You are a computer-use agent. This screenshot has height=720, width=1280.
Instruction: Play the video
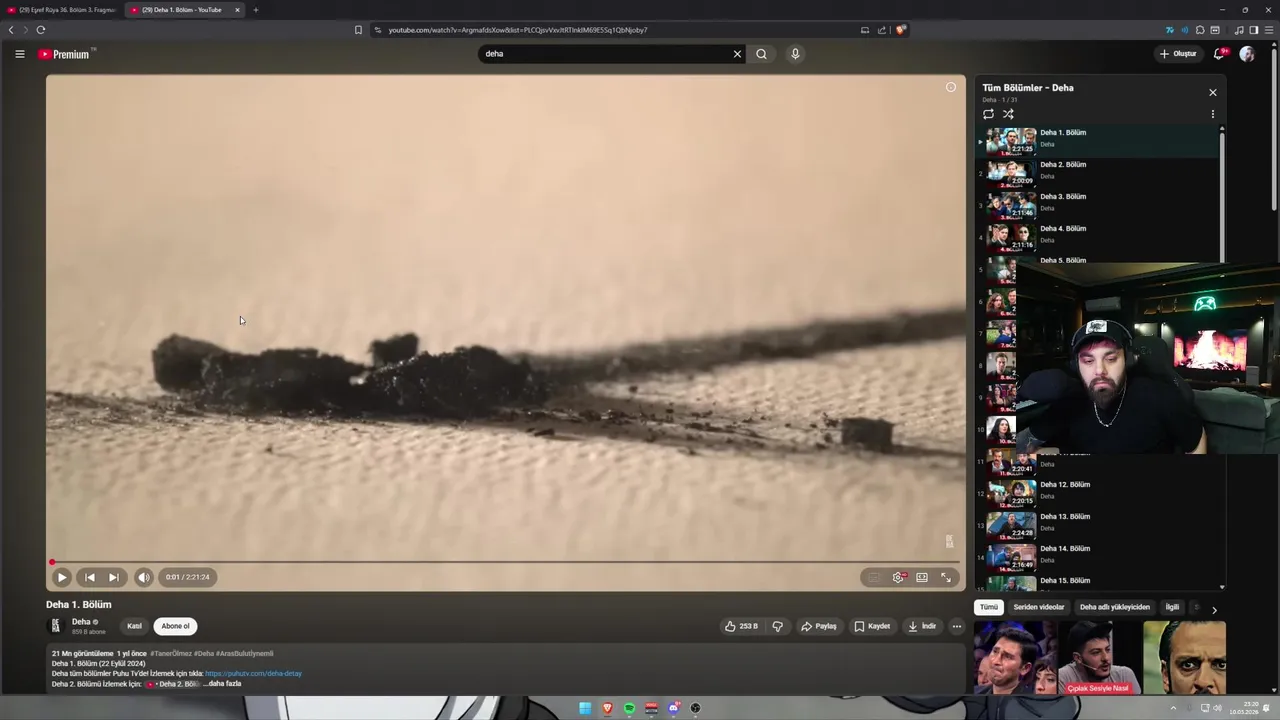(61, 577)
